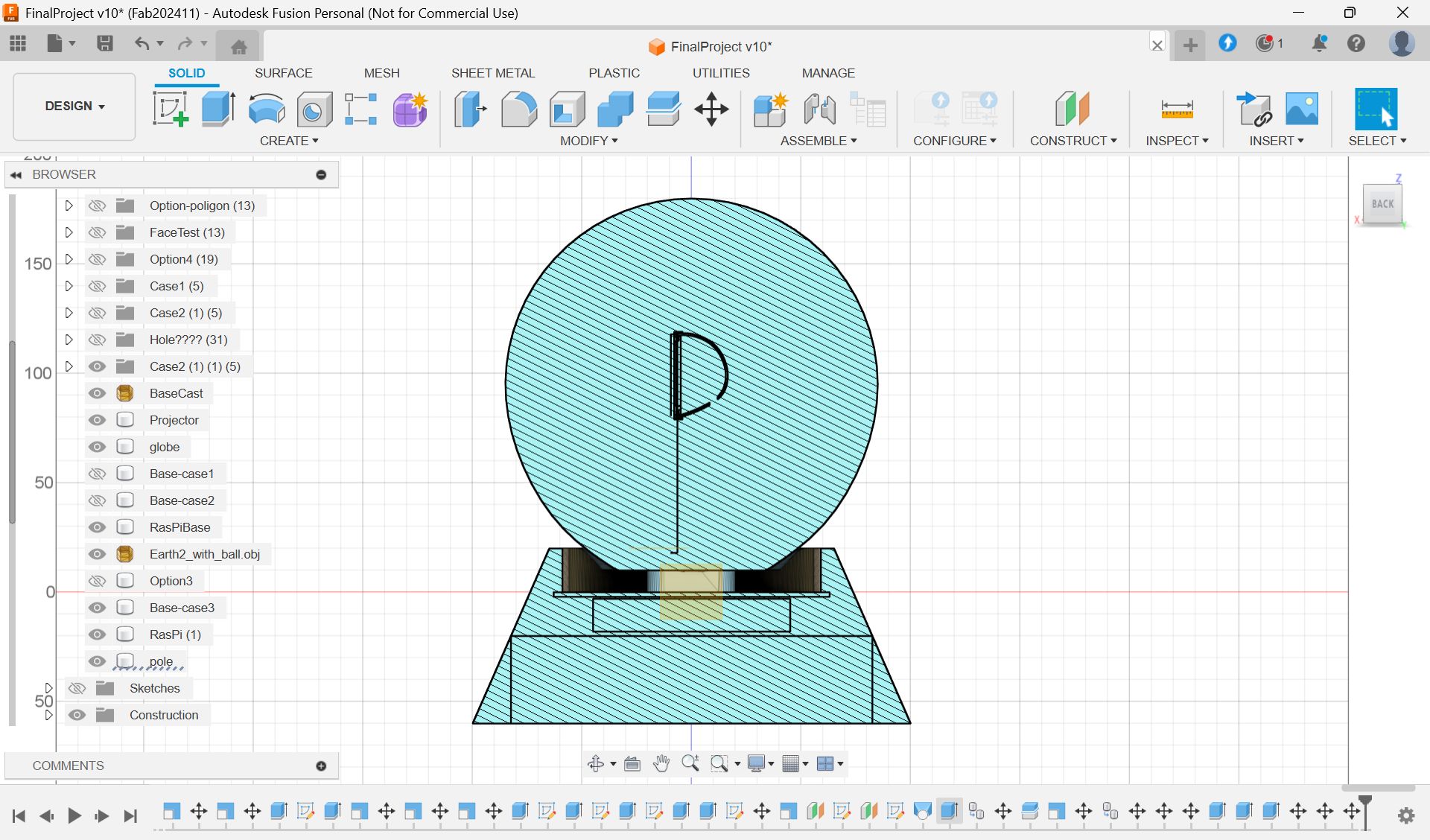The width and height of the screenshot is (1430, 840).
Task: Open the notifications bell
Action: 1319,44
